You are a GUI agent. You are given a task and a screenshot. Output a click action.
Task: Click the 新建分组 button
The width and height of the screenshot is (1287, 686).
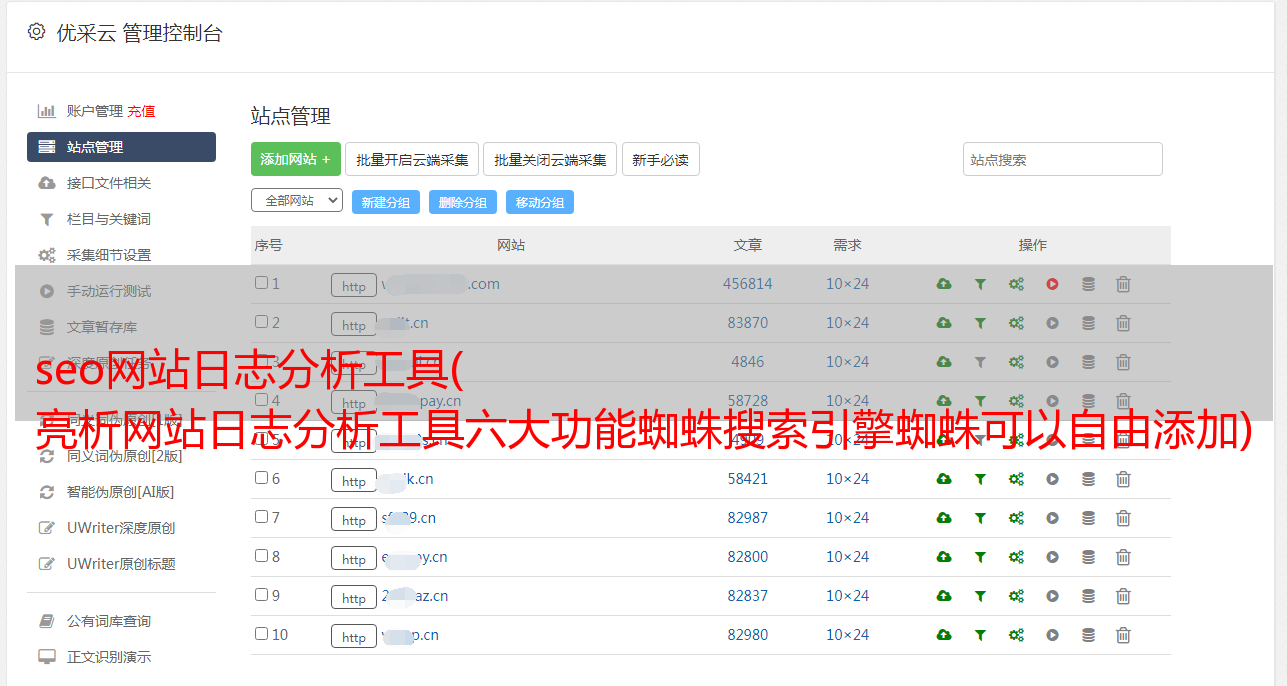(386, 202)
